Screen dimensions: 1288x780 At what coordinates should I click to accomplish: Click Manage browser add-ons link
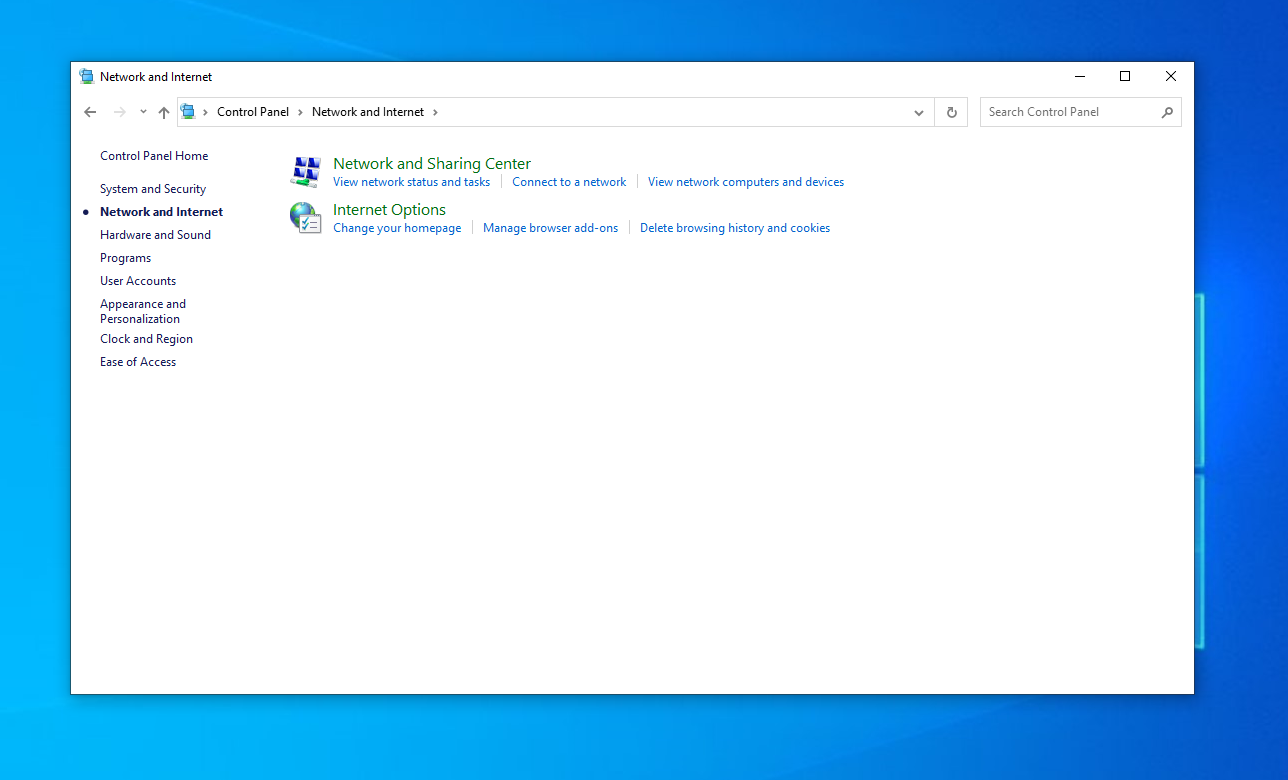click(x=550, y=228)
